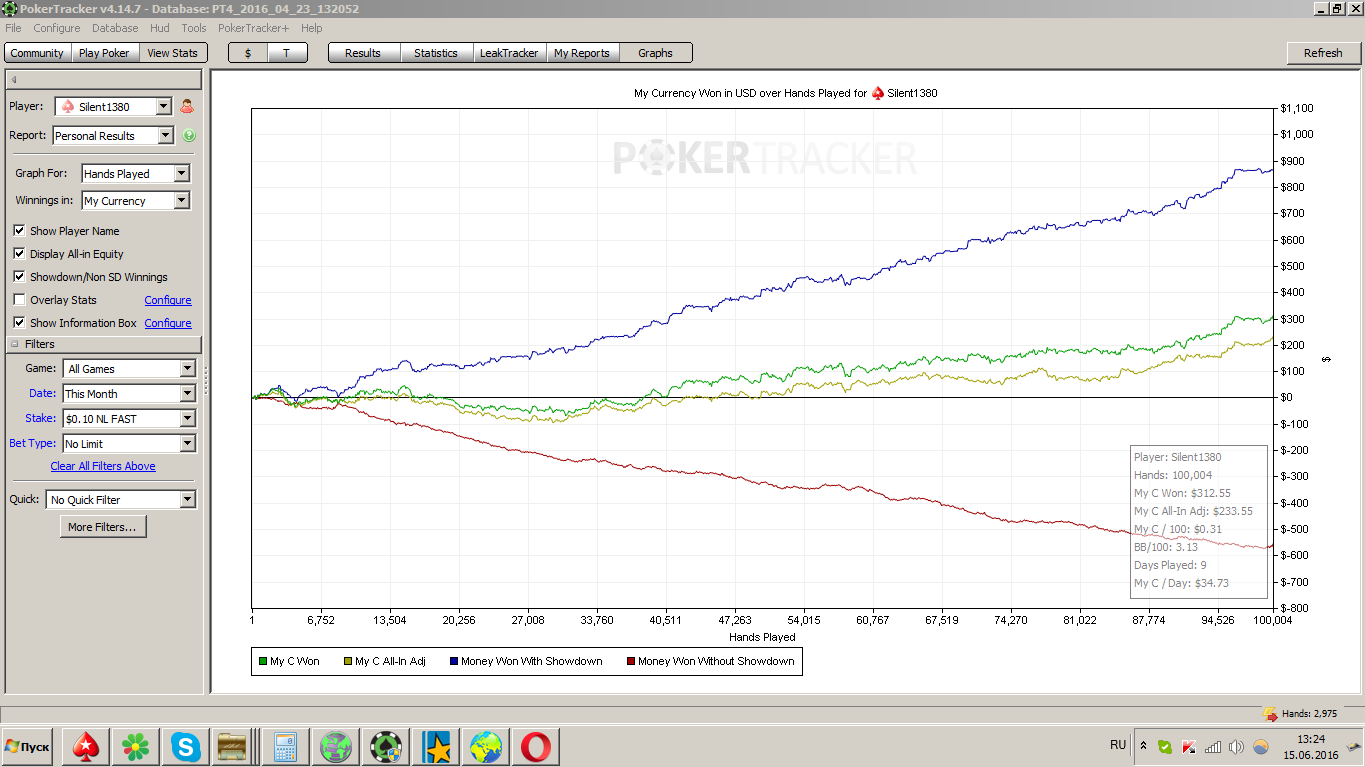Click the blue Bet Type filter label
1365x767 pixels.
tap(33, 443)
